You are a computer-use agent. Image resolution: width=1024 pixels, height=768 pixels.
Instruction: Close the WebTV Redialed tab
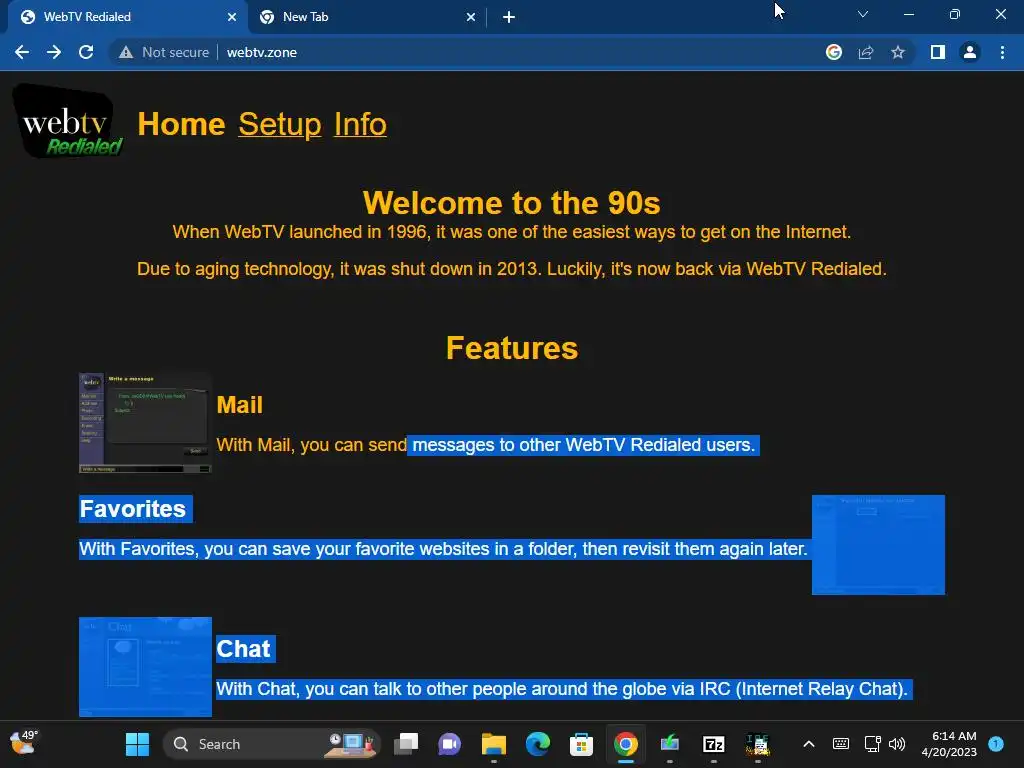[x=232, y=17]
